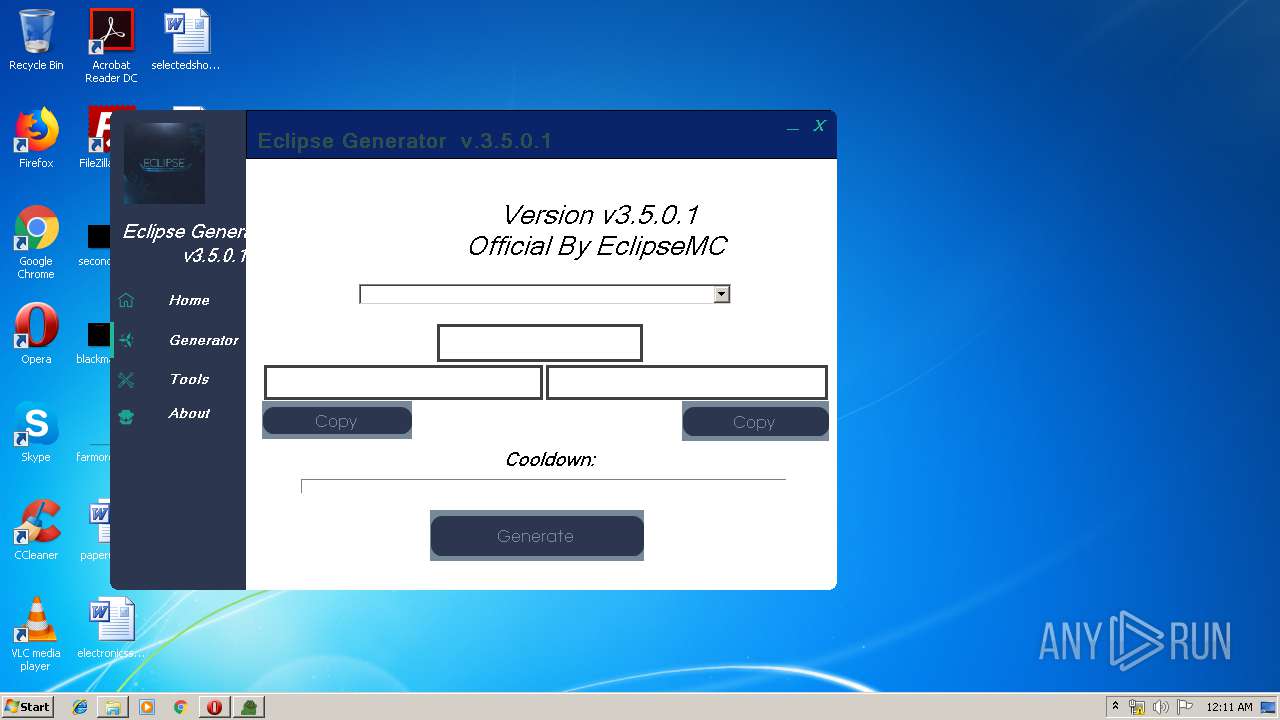Click the Eclipse logo image
The height and width of the screenshot is (720, 1280).
click(164, 163)
